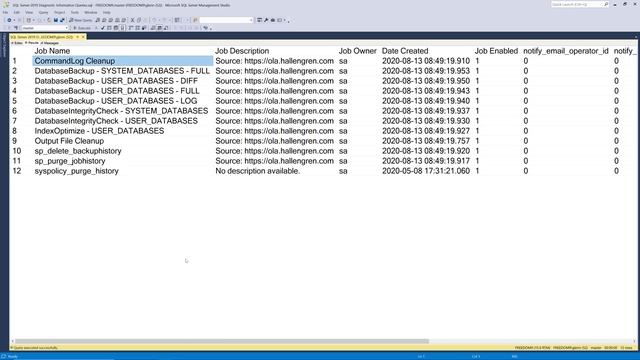Screen dimensions: 640x360
Task: Click the horizontal scrollbar thumb
Action: (222, 341)
